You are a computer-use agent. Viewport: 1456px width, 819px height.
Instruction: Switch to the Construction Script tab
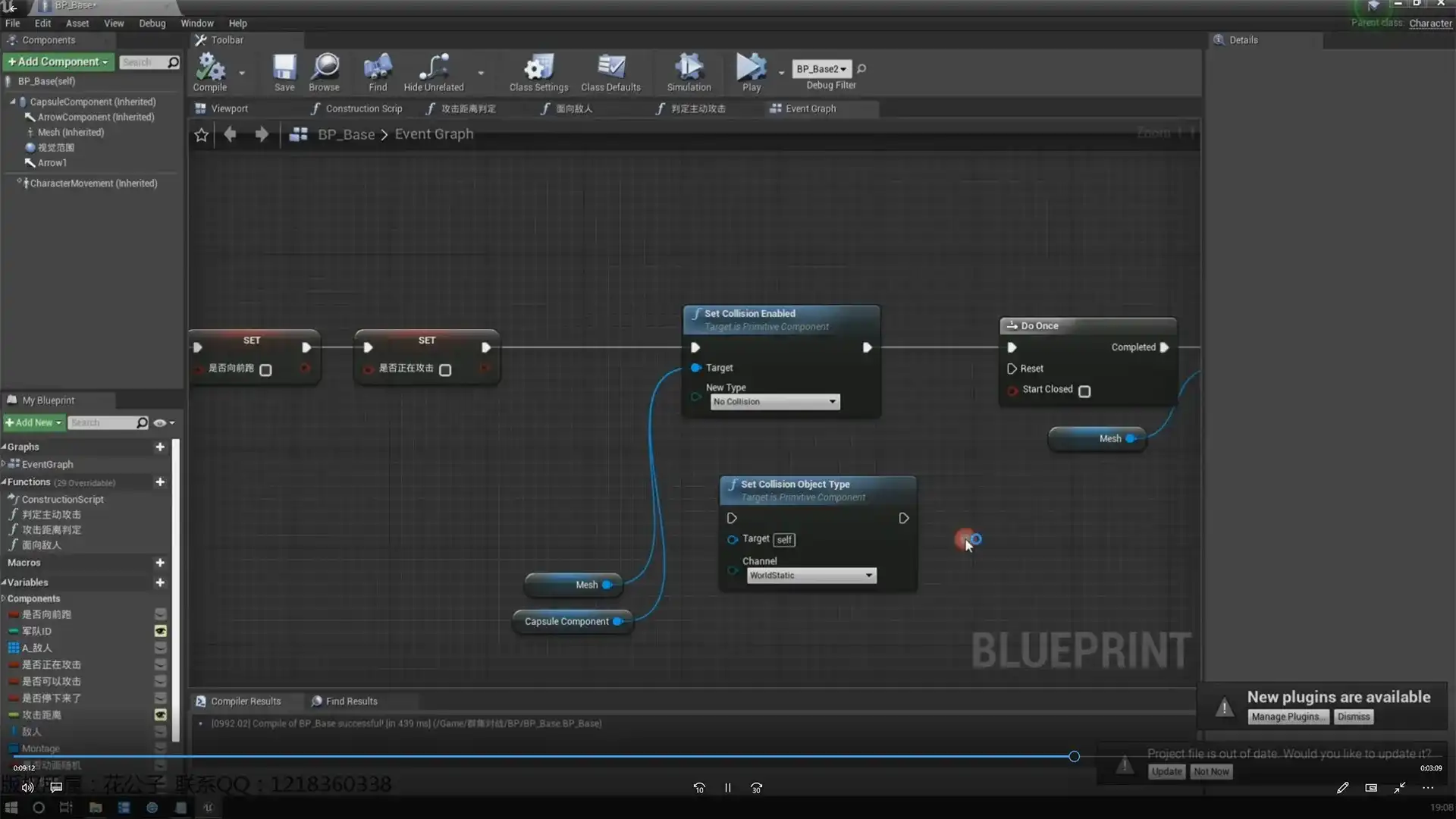pyautogui.click(x=357, y=108)
